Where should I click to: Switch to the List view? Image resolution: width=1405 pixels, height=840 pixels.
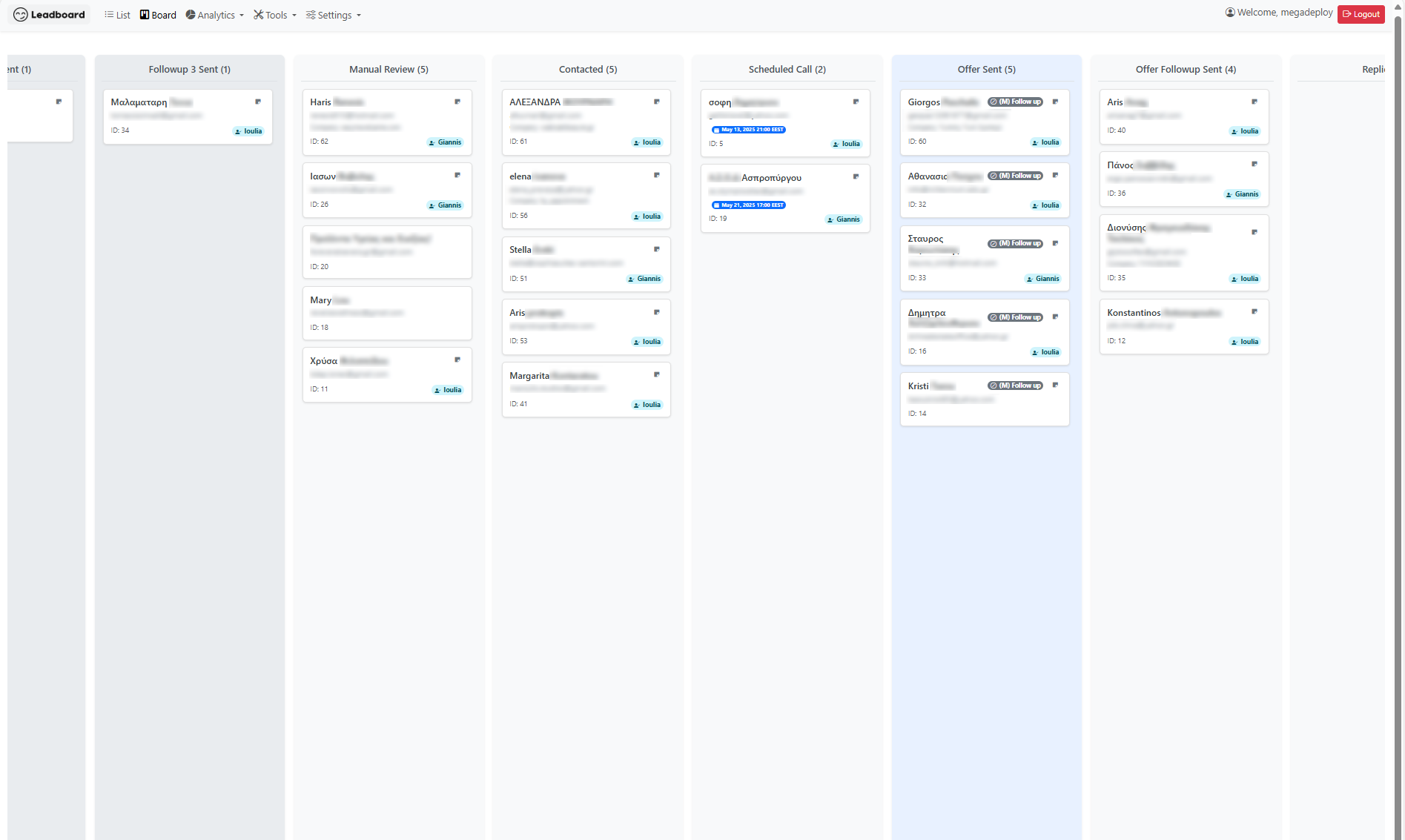pyautogui.click(x=117, y=15)
